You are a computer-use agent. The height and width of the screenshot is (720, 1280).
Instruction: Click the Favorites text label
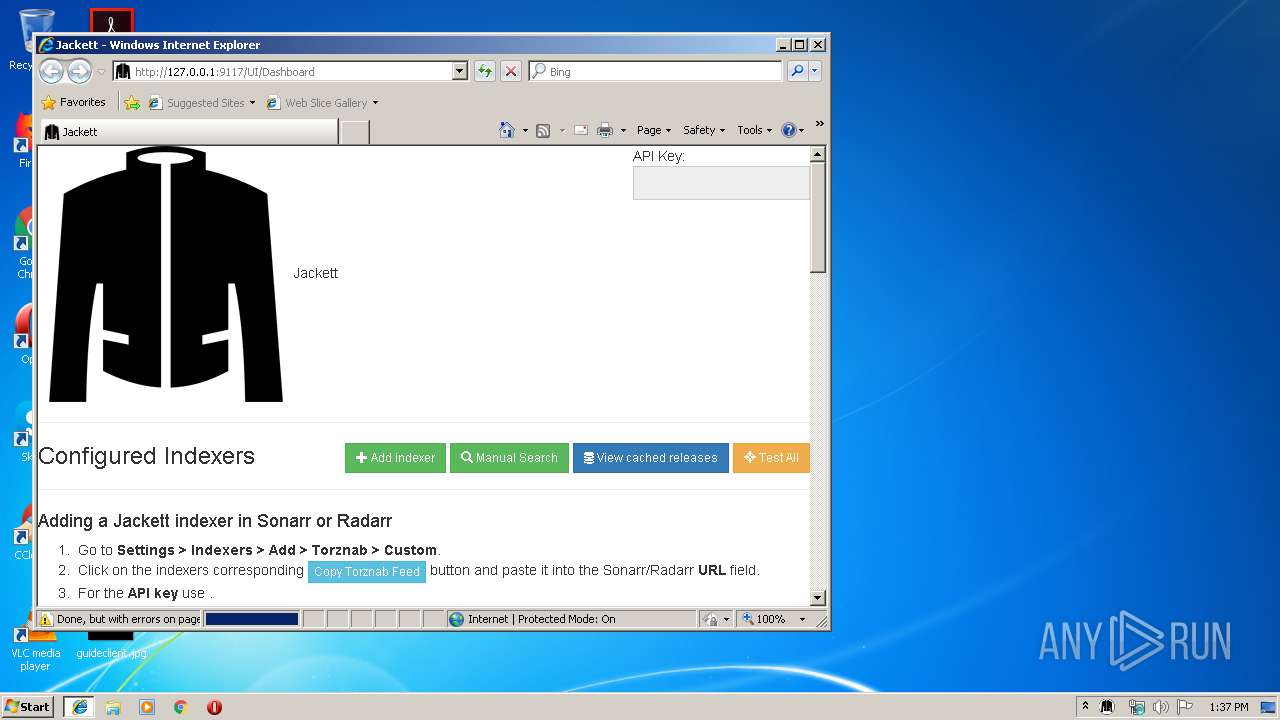coord(83,102)
